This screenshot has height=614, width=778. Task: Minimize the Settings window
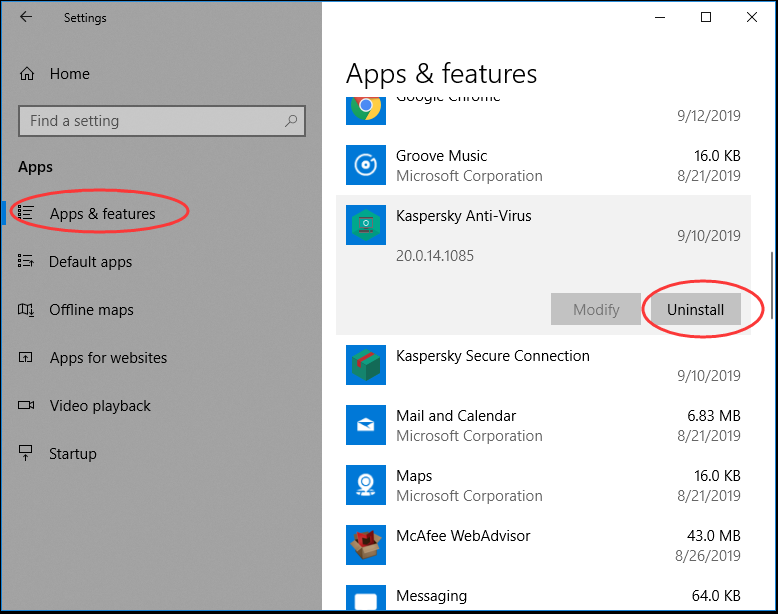point(660,17)
